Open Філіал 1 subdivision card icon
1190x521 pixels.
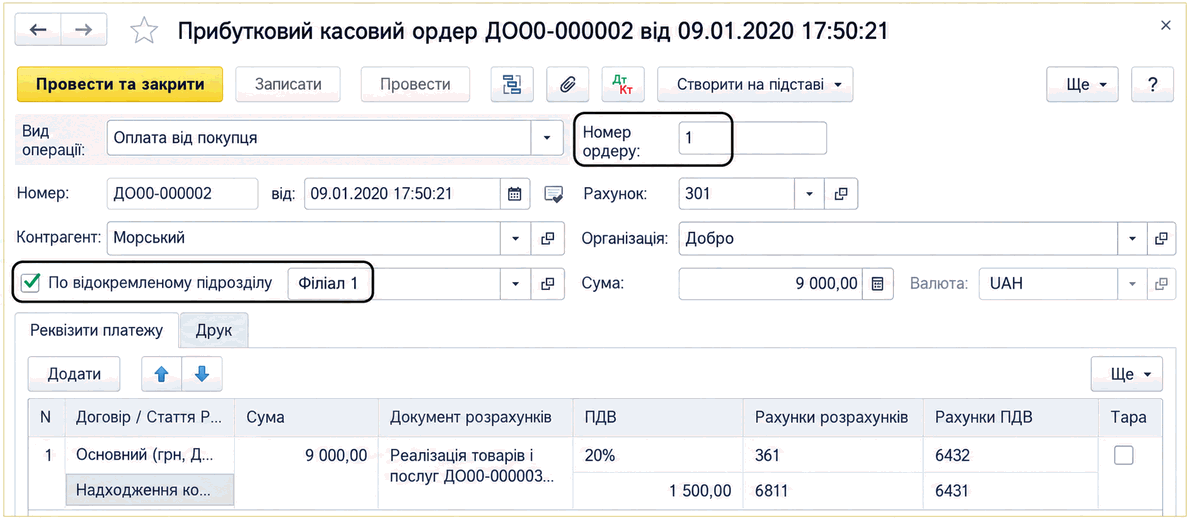pos(548,283)
